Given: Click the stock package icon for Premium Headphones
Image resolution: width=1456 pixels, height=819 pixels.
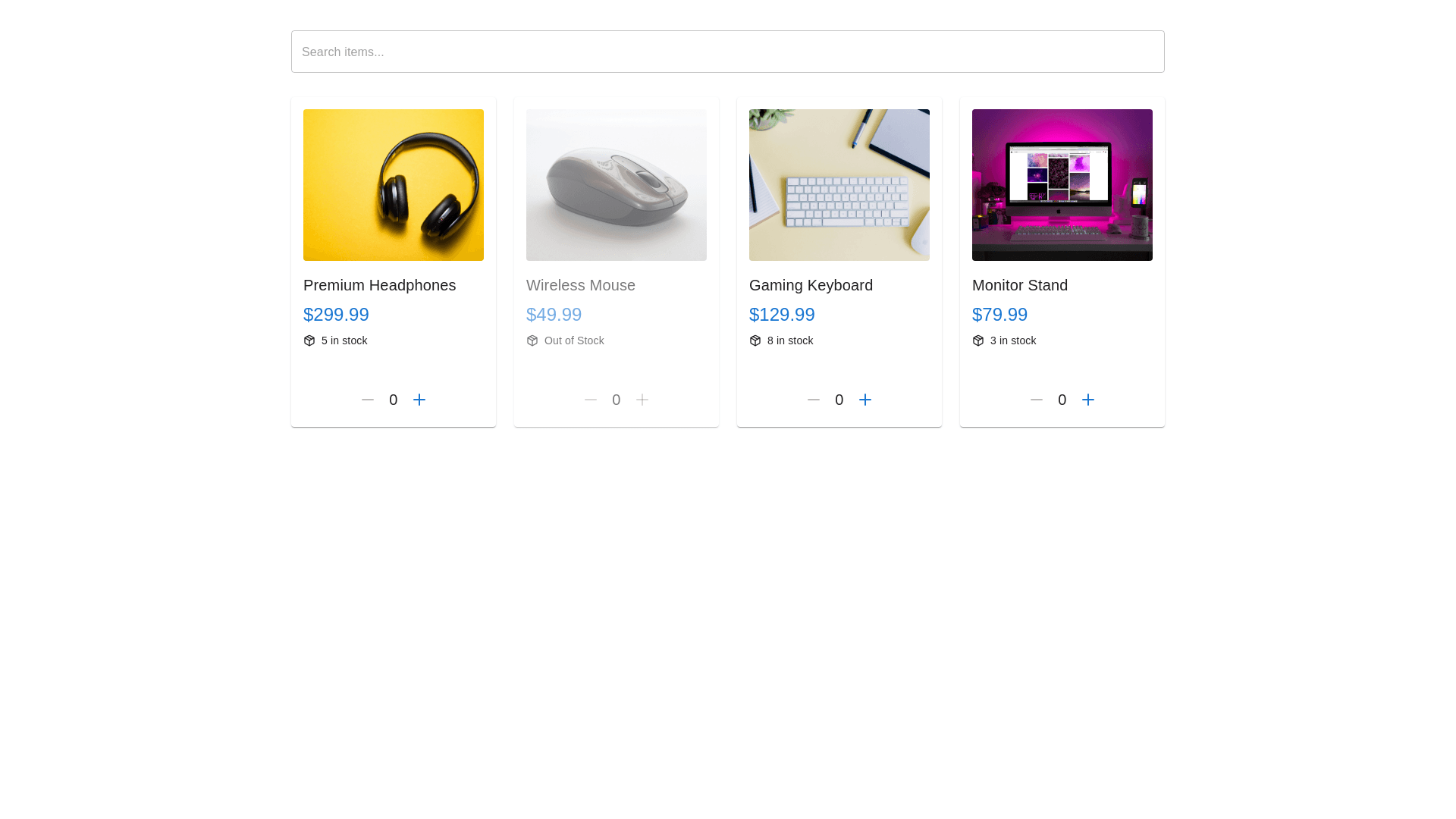Looking at the screenshot, I should [309, 340].
